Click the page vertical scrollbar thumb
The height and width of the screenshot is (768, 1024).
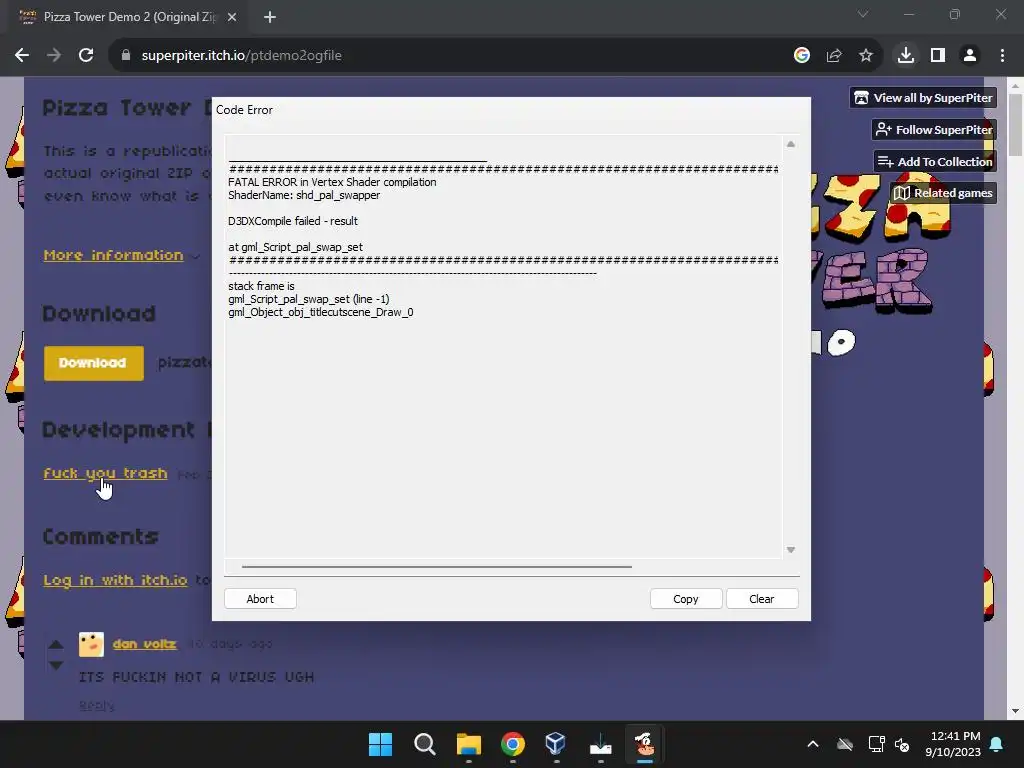pos(1015,124)
